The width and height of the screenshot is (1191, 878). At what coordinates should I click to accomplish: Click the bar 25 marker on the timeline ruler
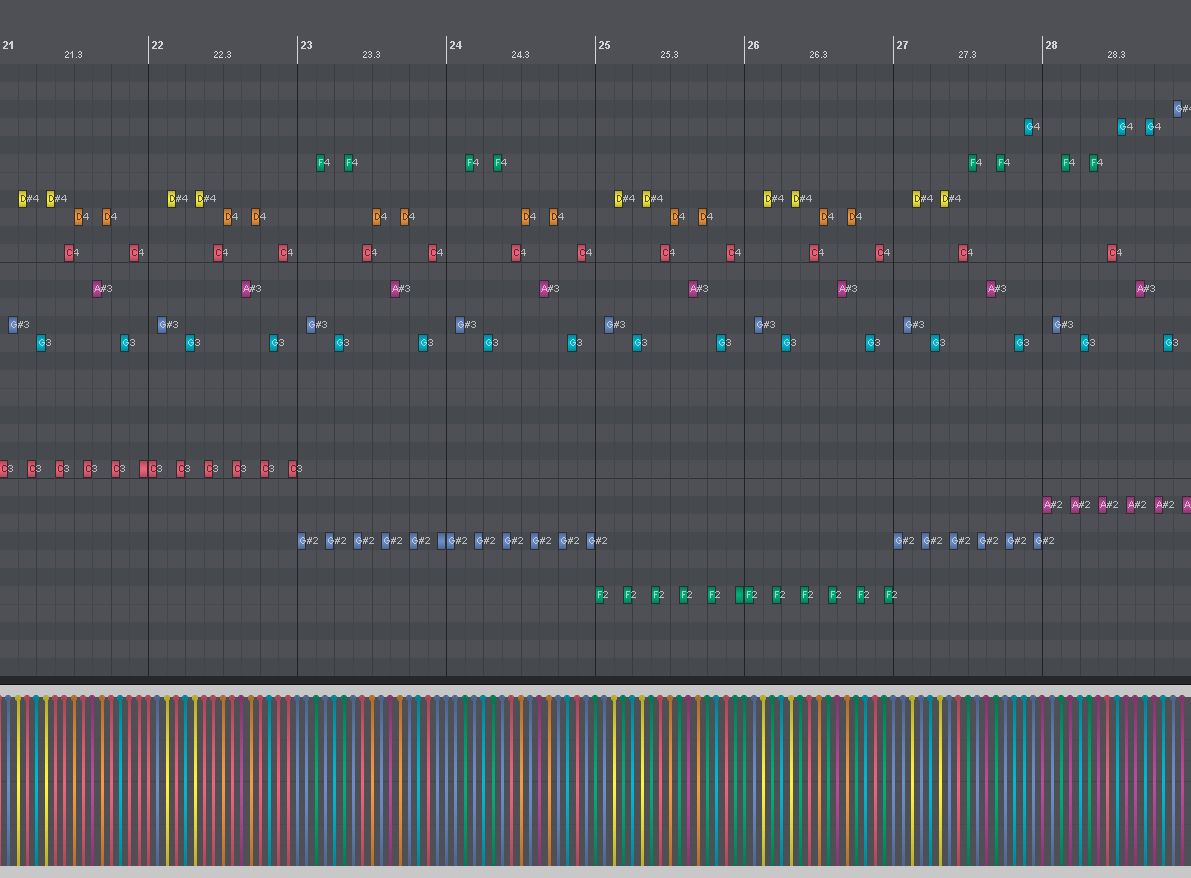coord(604,45)
